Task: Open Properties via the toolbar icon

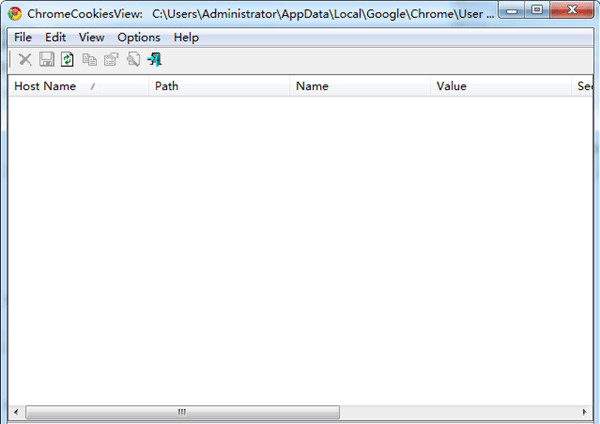Action: [111, 60]
